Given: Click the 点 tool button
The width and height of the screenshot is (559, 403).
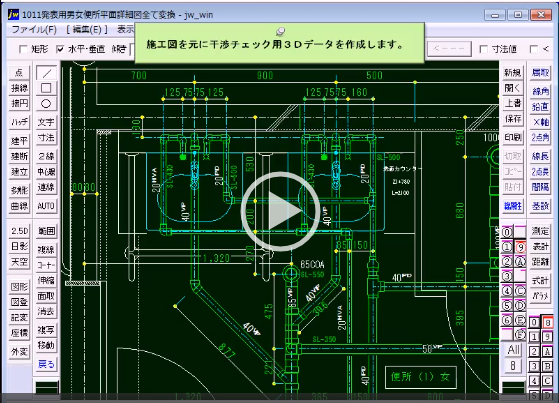Looking at the screenshot, I should pyautogui.click(x=19, y=73).
